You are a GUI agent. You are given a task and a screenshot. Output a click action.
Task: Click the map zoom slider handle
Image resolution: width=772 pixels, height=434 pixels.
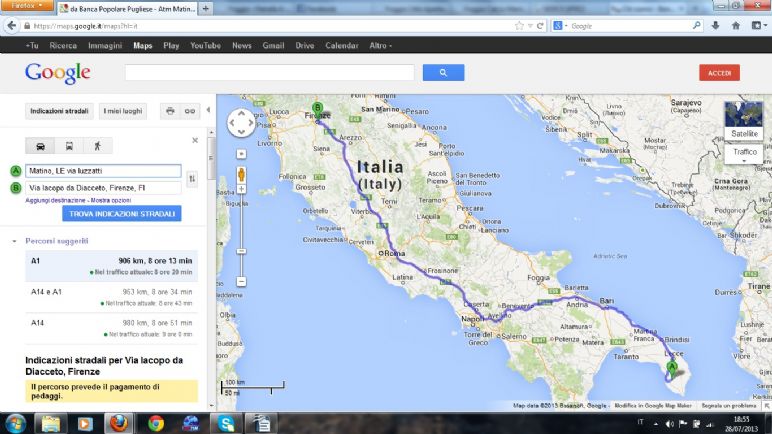241,251
